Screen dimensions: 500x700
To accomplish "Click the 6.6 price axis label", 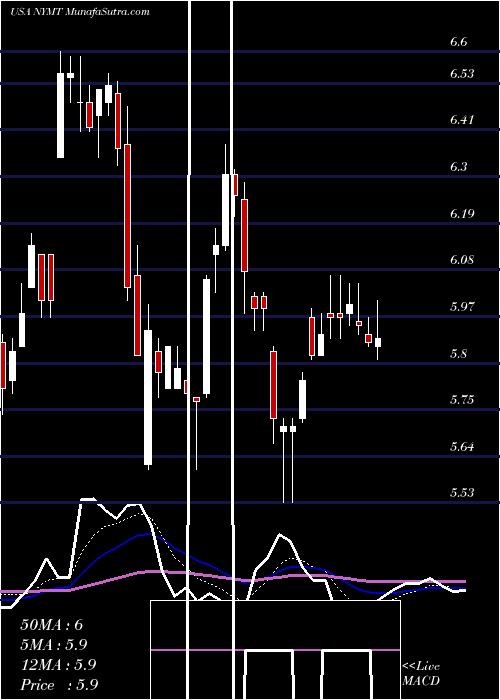I will point(459,42).
